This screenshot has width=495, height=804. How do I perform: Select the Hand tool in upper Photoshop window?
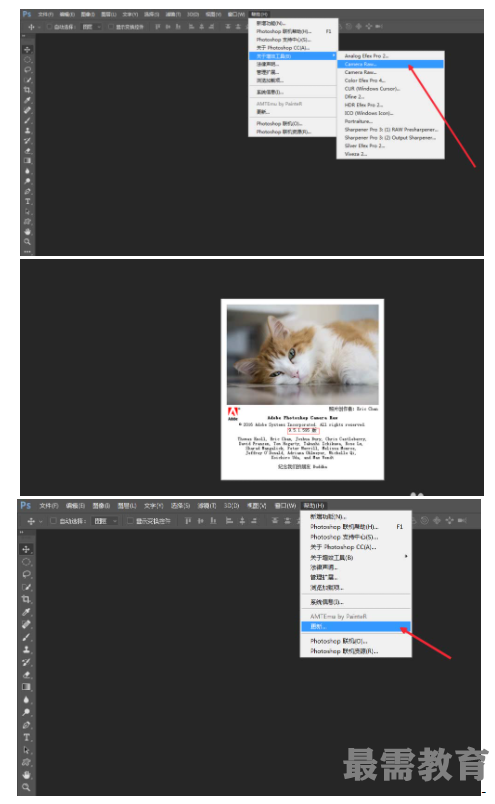[x=27, y=231]
